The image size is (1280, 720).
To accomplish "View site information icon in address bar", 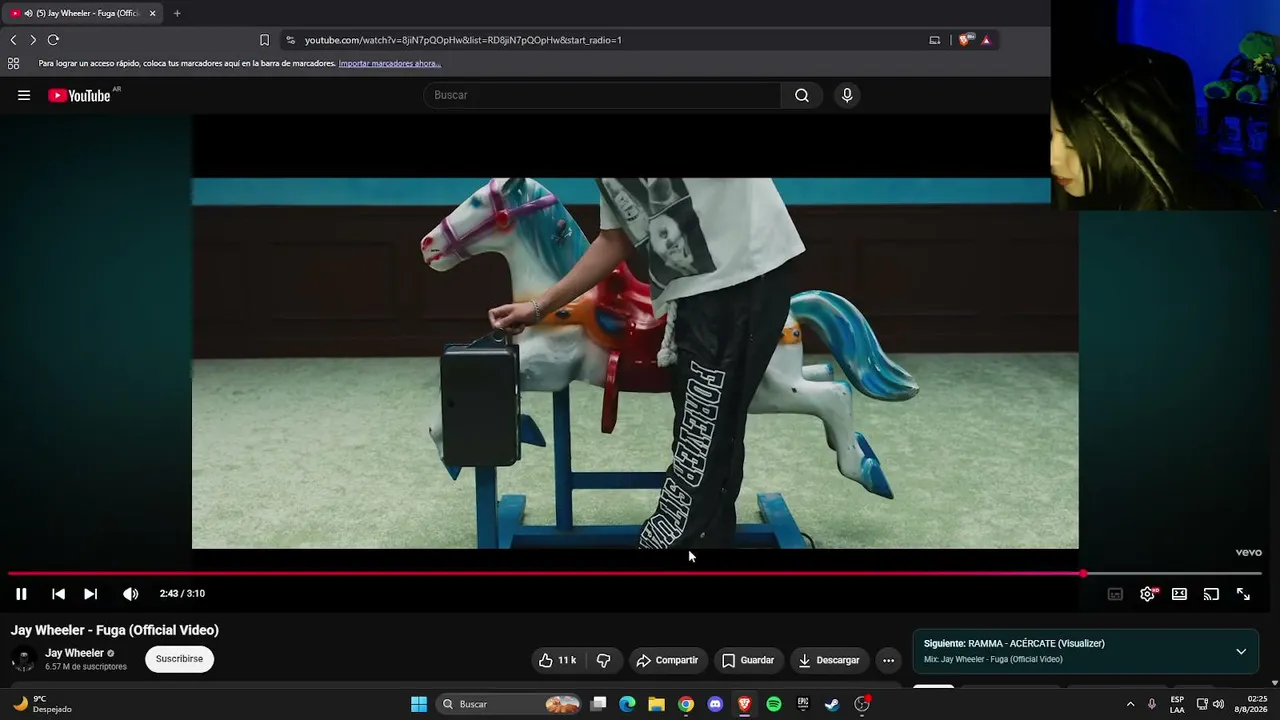I will click(291, 40).
